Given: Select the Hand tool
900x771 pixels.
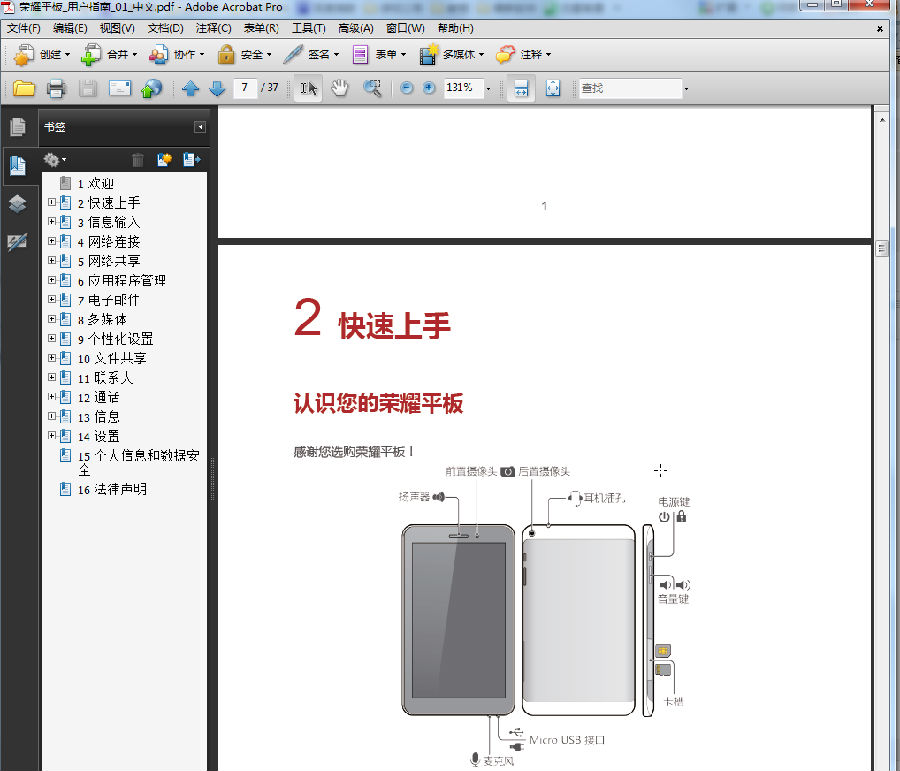Looking at the screenshot, I should [x=340, y=88].
